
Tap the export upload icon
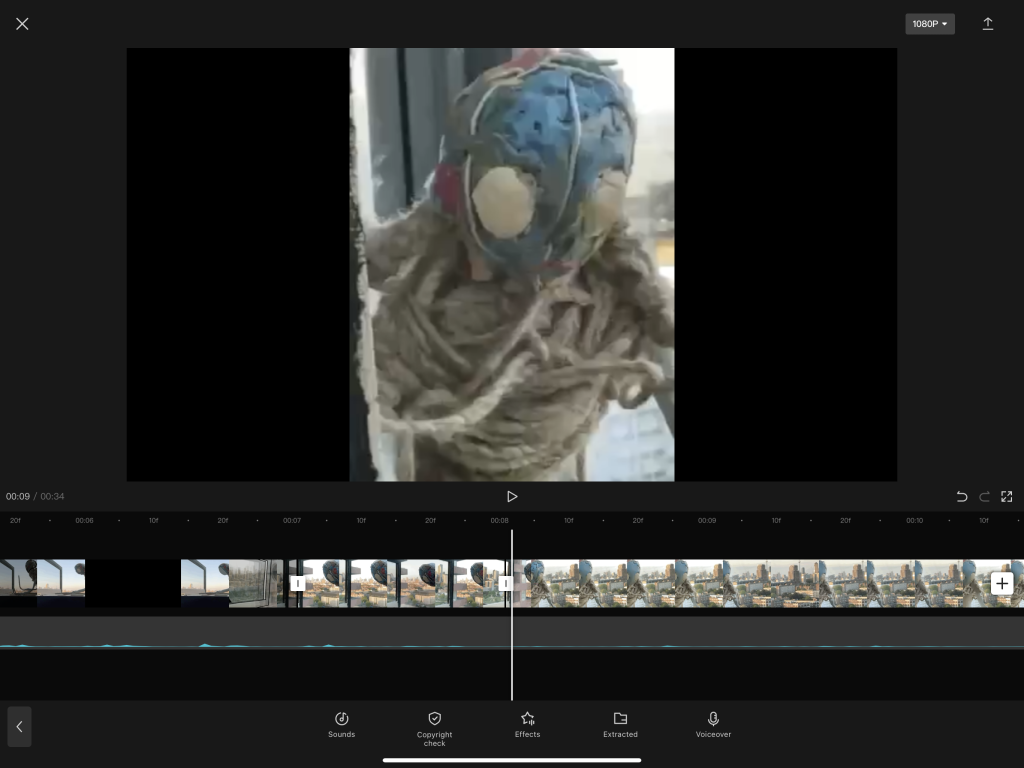click(x=987, y=24)
